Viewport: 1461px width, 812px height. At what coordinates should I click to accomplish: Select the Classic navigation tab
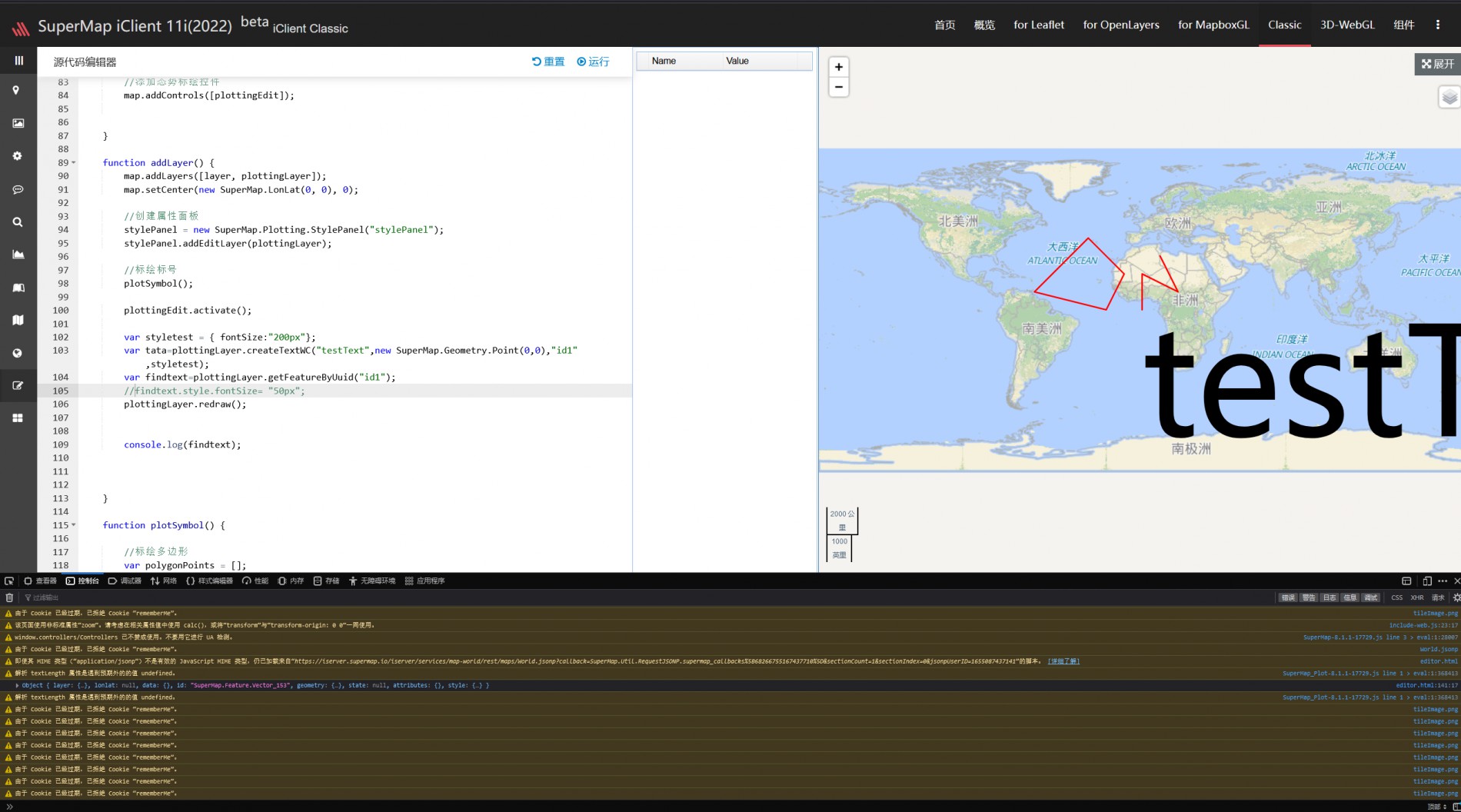[x=1285, y=25]
